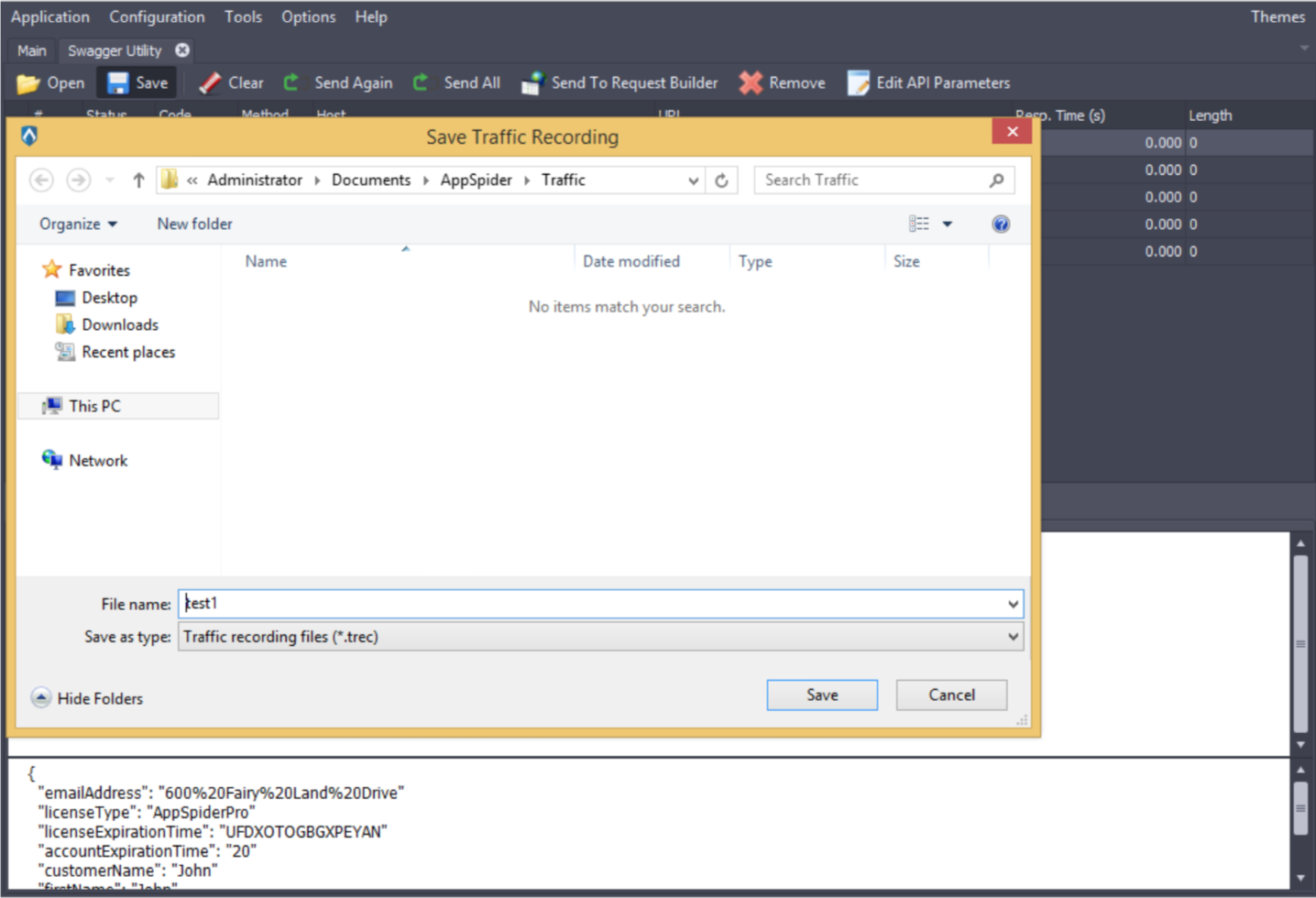Click the Save floppy disk toolbar button
1316x898 pixels.
point(137,82)
